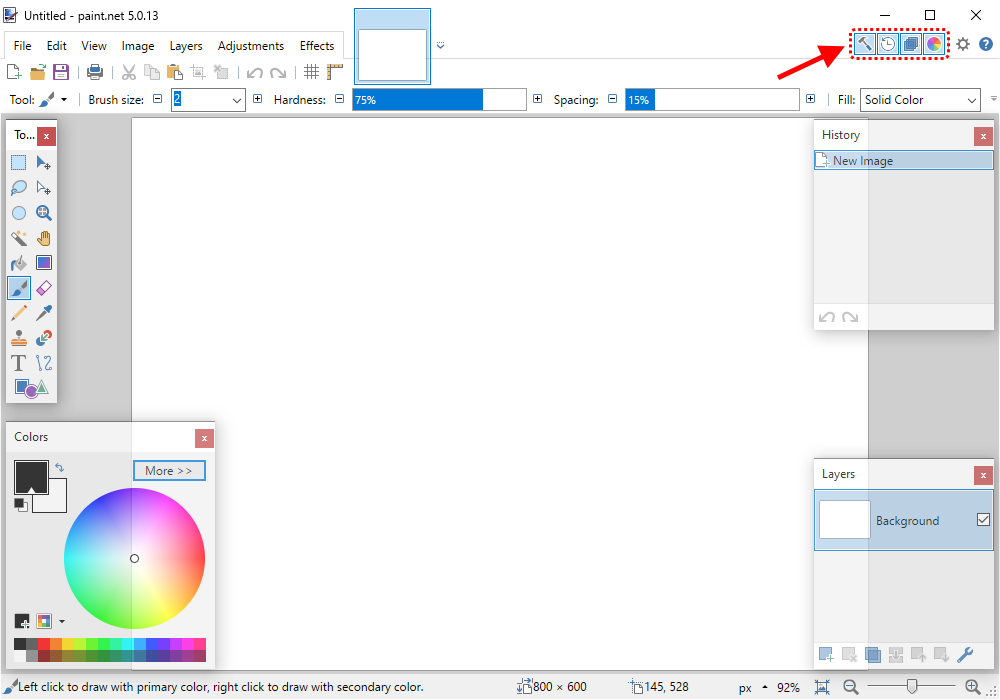This screenshot has width=1000, height=700.
Task: Click the Duplicate Layer icon in Layers panel
Action: [872, 654]
